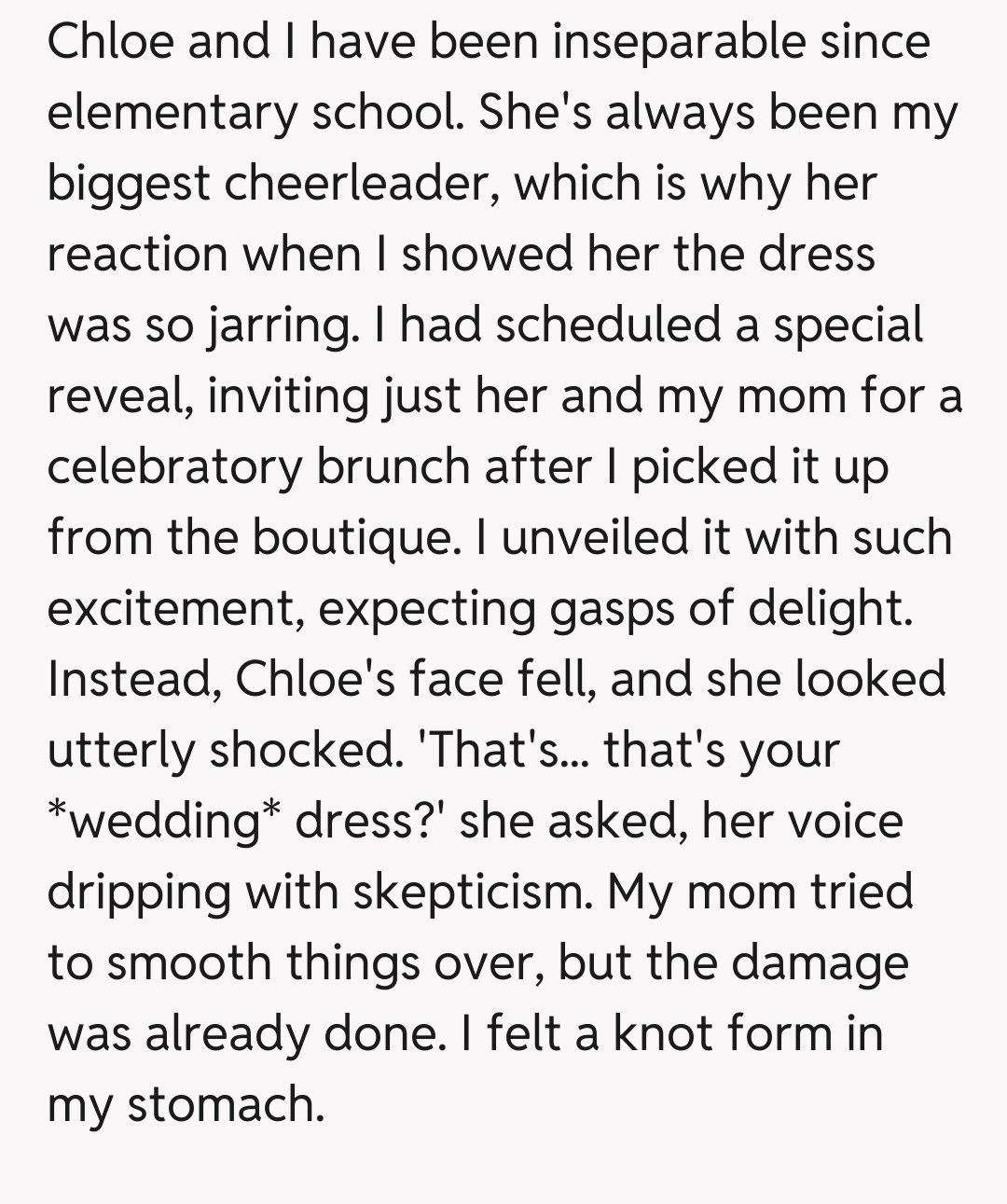Tap the word "celebratory"
This screenshot has width=1007, height=1204.
(174, 466)
